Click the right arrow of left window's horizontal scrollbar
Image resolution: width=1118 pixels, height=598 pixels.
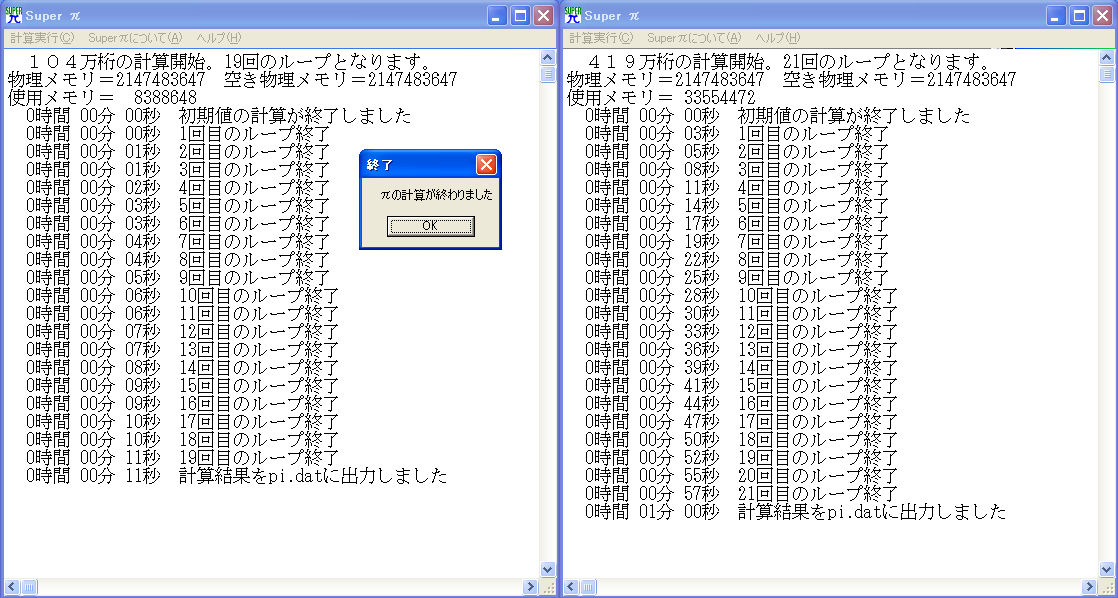click(530, 587)
